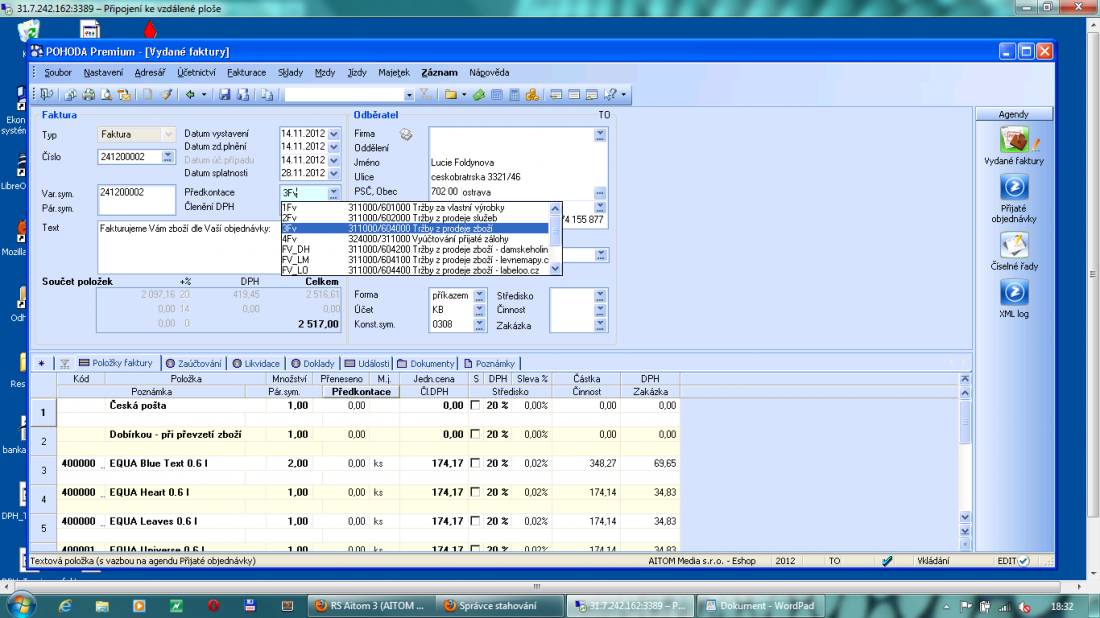1100x618 pixels.
Task: Open Přijaté objednávky in the Agendy panel
Action: point(1014,187)
